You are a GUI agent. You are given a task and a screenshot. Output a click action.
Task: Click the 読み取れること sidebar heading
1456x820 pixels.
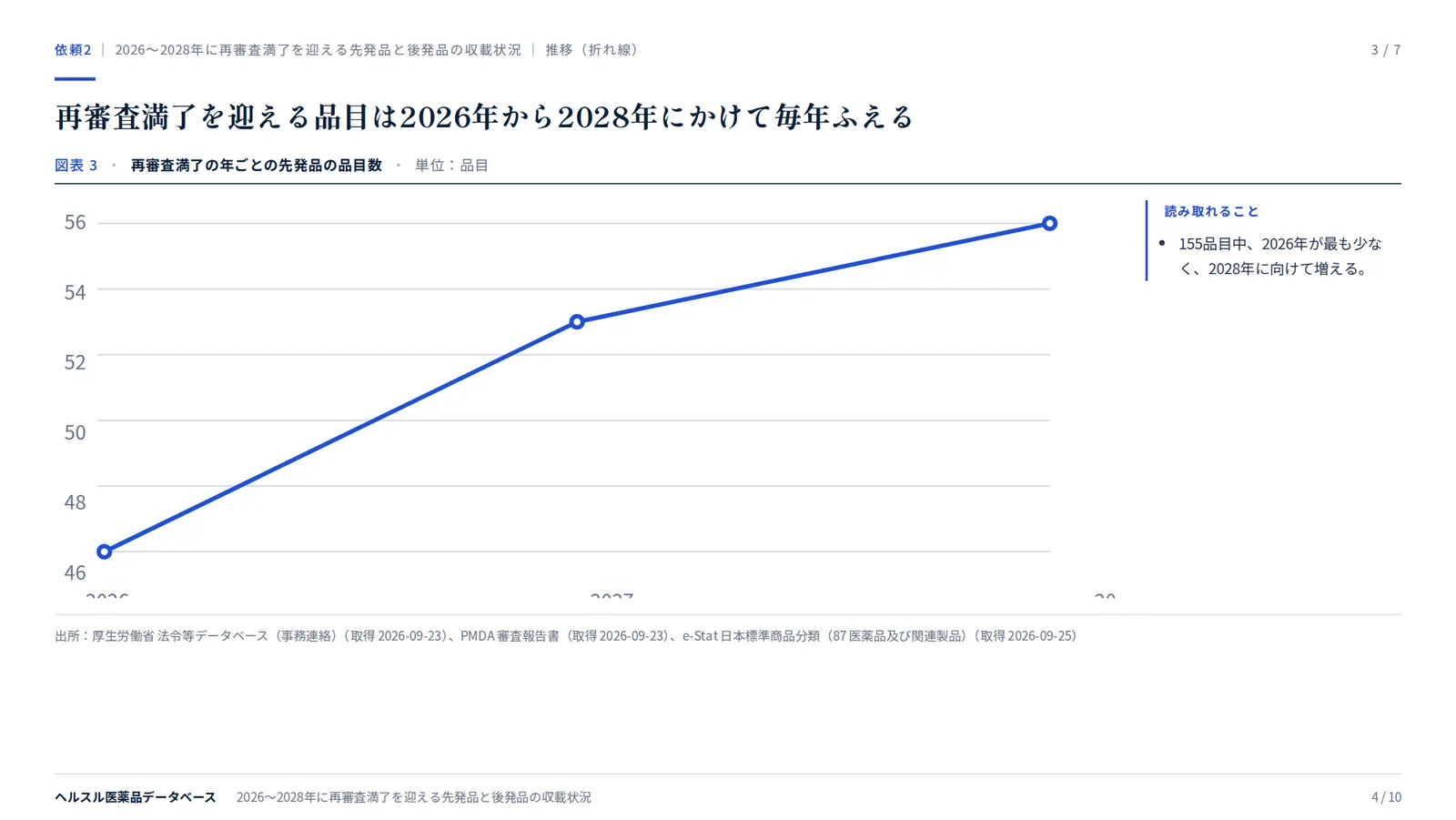pyautogui.click(x=1211, y=211)
